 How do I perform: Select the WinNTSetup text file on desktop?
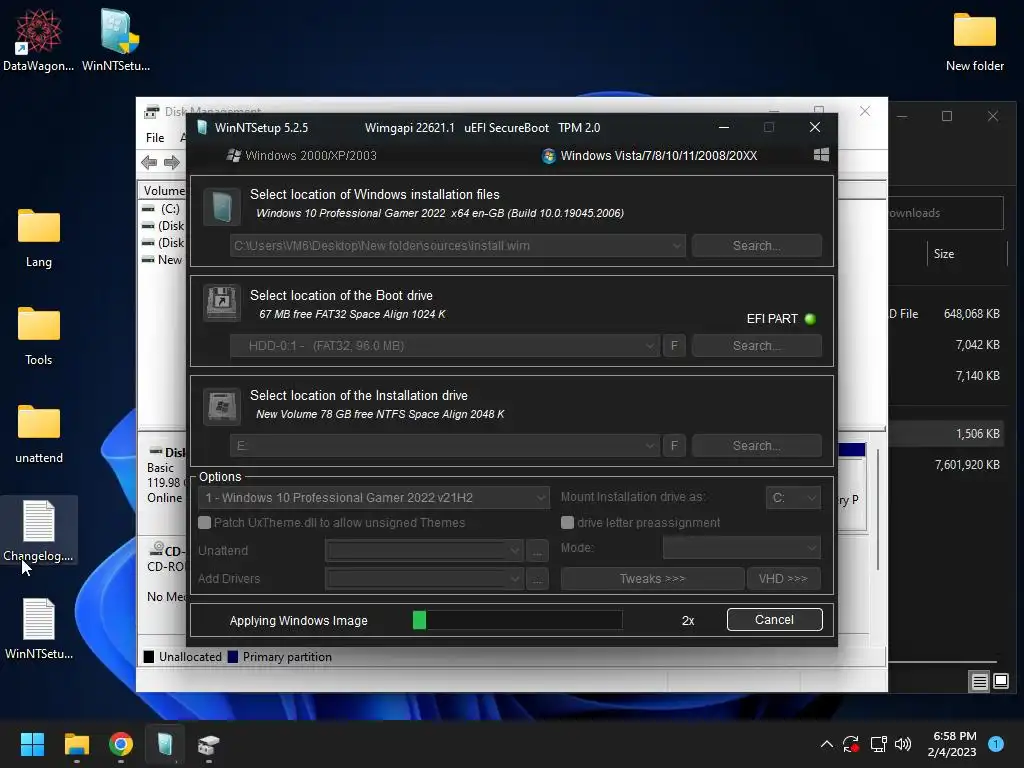(x=39, y=628)
